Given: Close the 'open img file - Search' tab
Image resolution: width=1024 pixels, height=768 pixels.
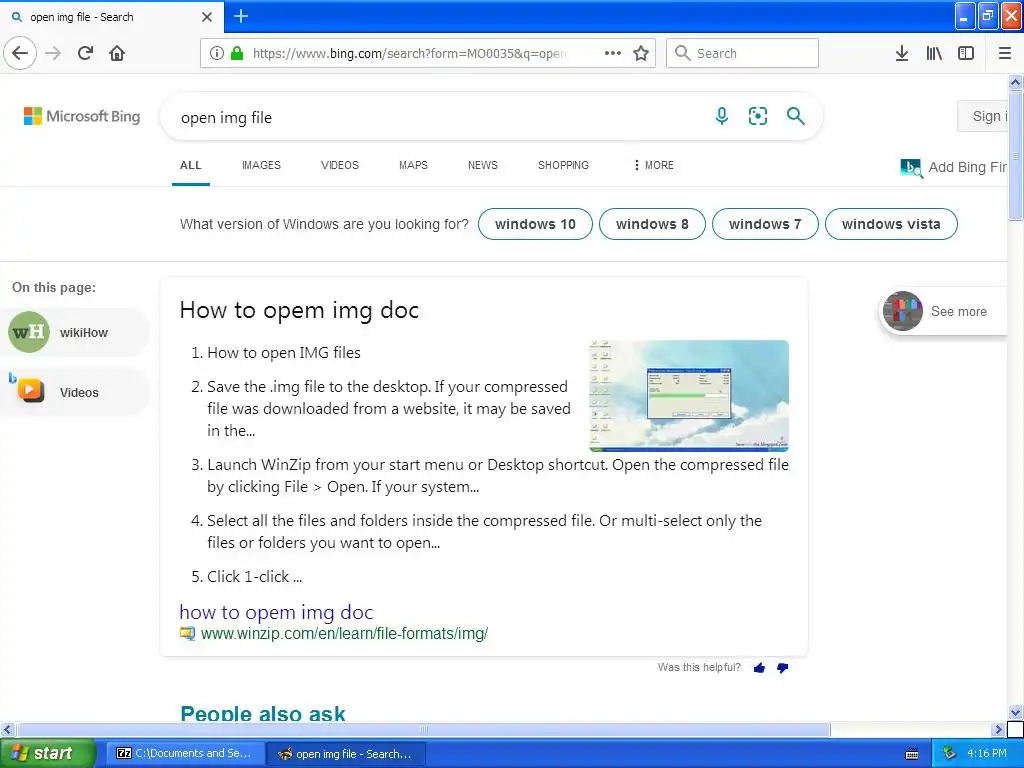Looking at the screenshot, I should coord(207,17).
